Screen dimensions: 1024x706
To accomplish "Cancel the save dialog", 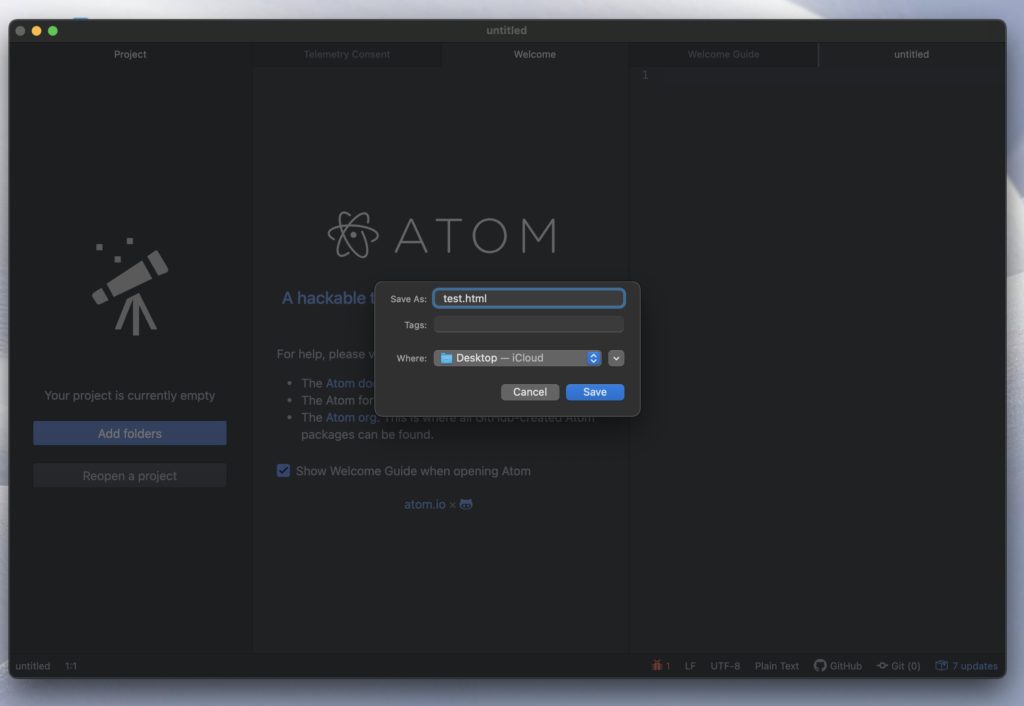I will [530, 392].
